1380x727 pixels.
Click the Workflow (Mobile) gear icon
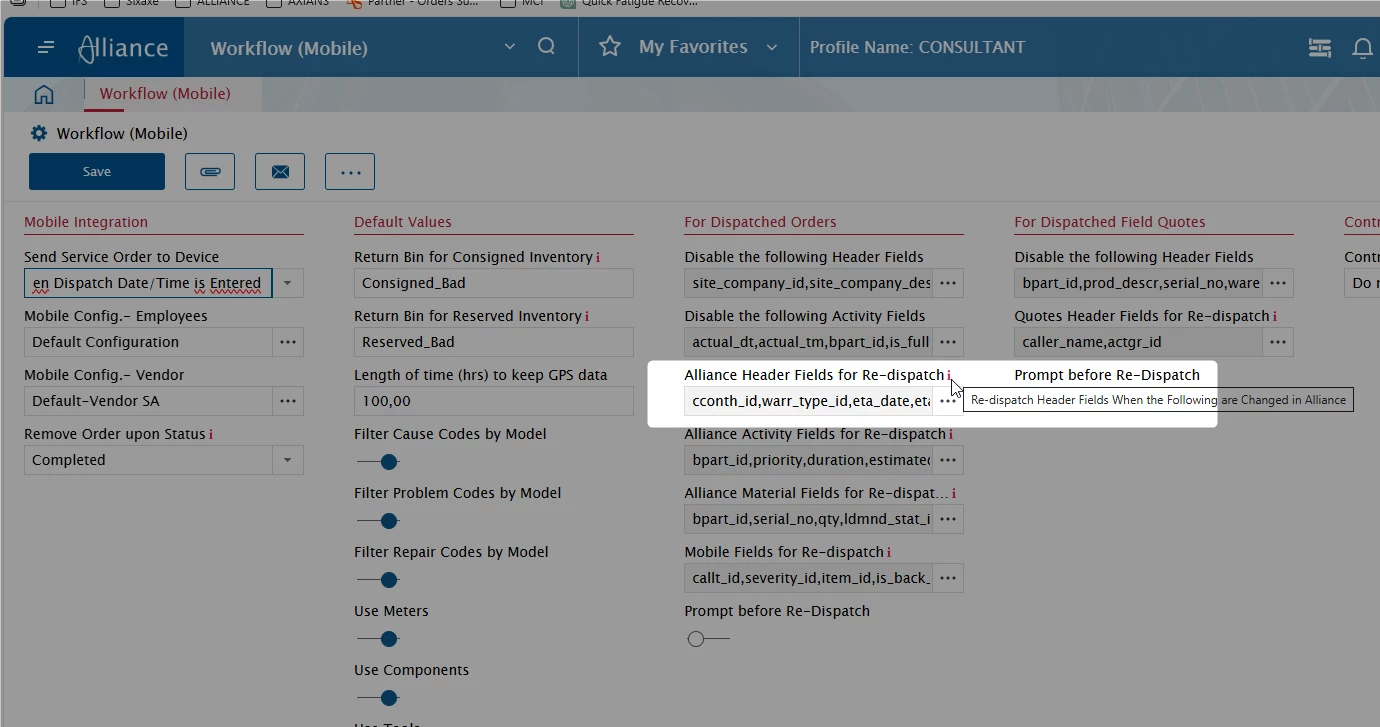tap(39, 133)
